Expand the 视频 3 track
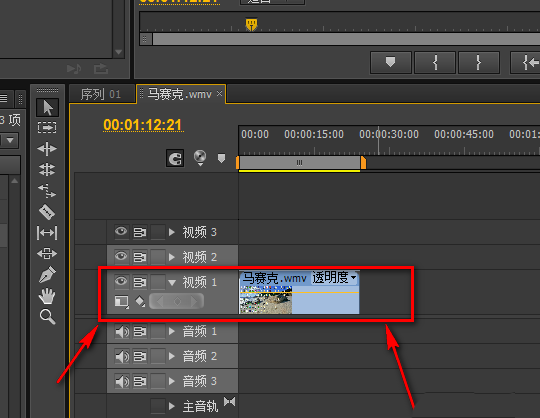Image resolution: width=540 pixels, height=418 pixels. (x=172, y=232)
